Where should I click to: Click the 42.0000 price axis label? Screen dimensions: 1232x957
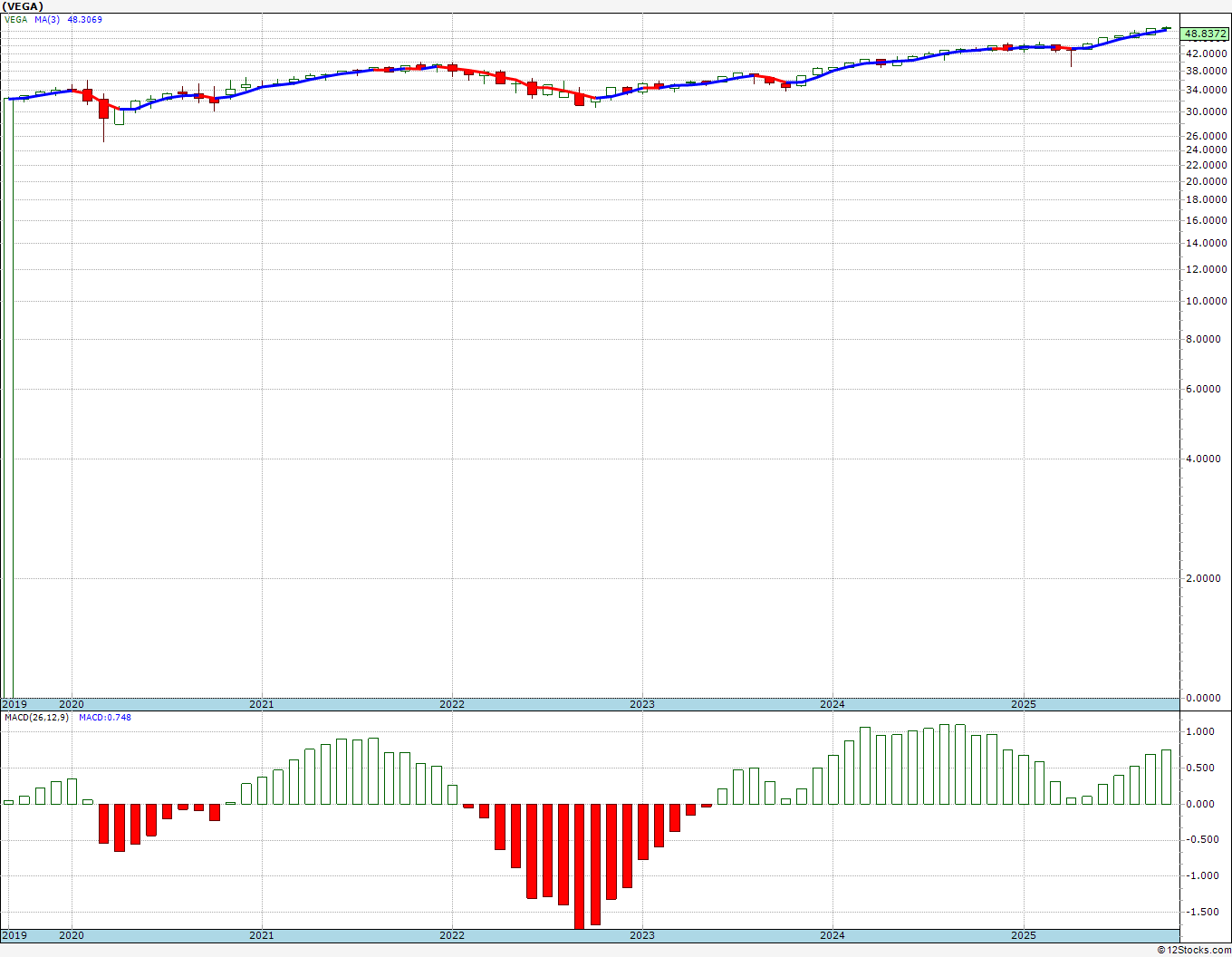pos(1206,53)
